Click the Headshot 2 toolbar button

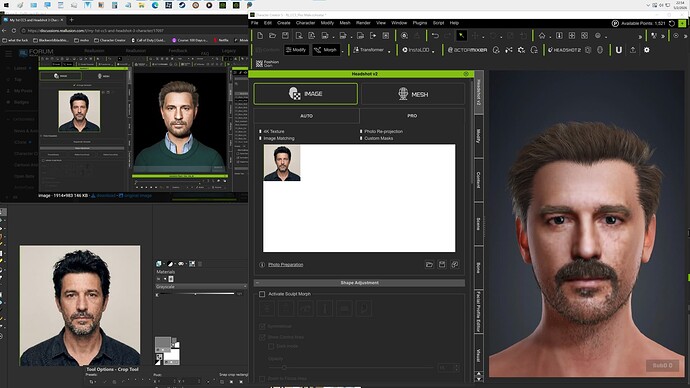pos(564,50)
